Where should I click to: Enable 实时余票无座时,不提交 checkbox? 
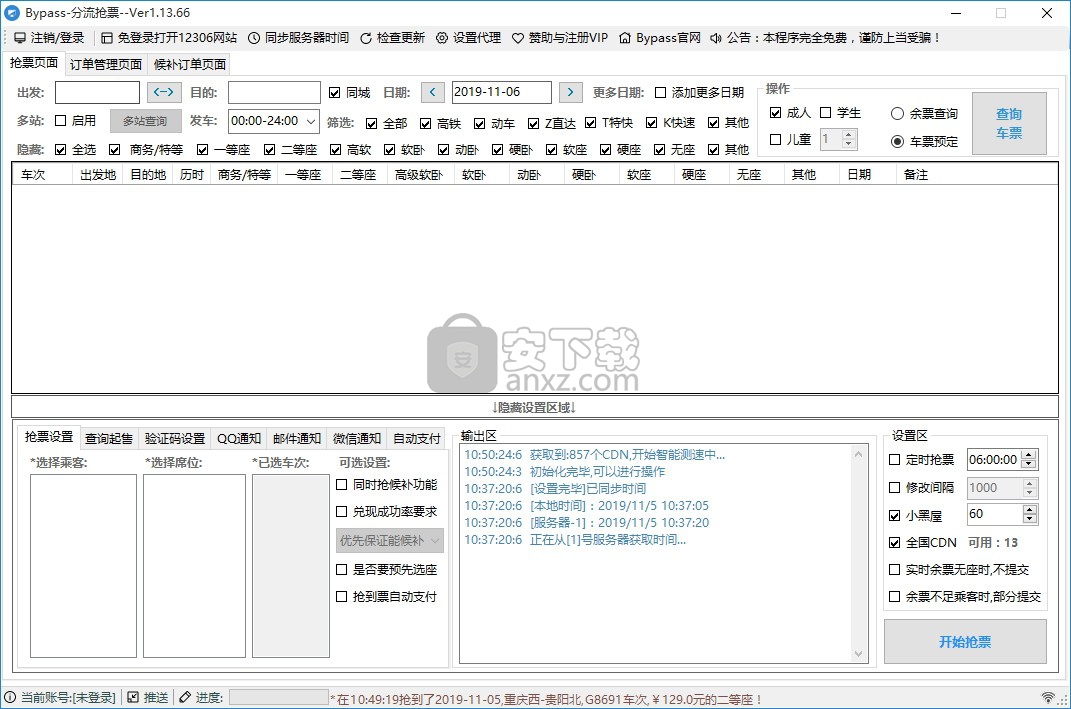tap(895, 570)
